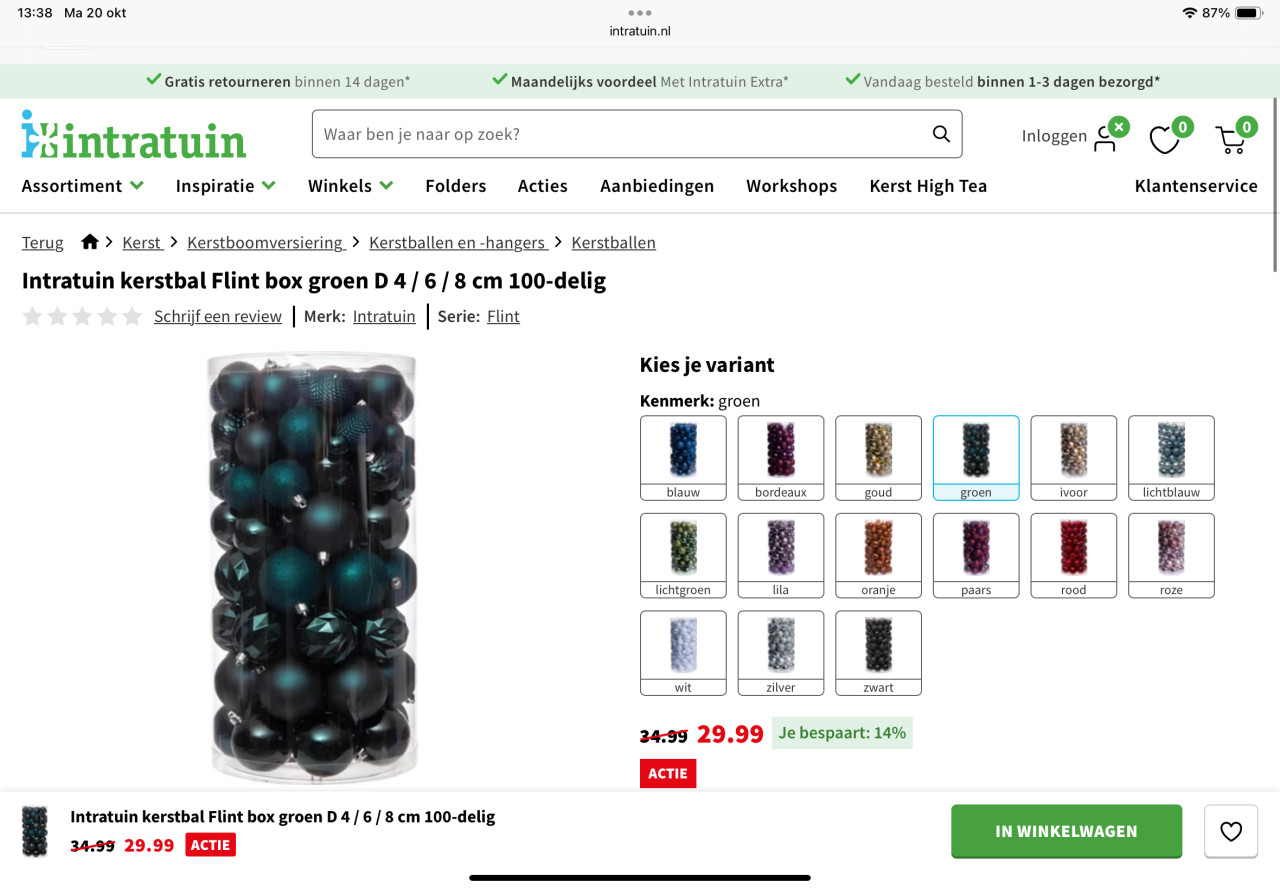Click the Intratuin logo
Viewport: 1280px width, 889px height.
click(x=134, y=135)
